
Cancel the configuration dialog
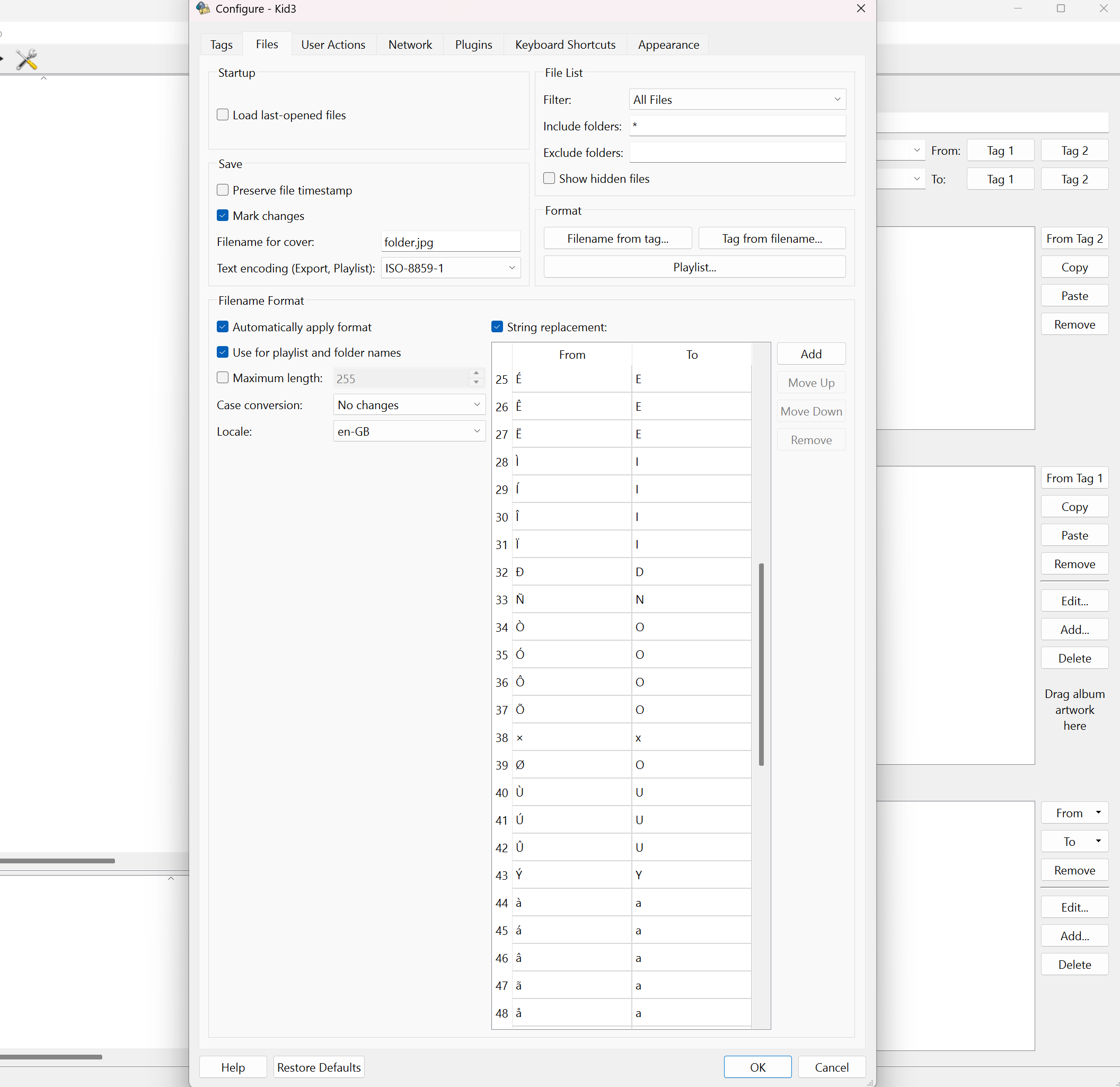point(832,1067)
